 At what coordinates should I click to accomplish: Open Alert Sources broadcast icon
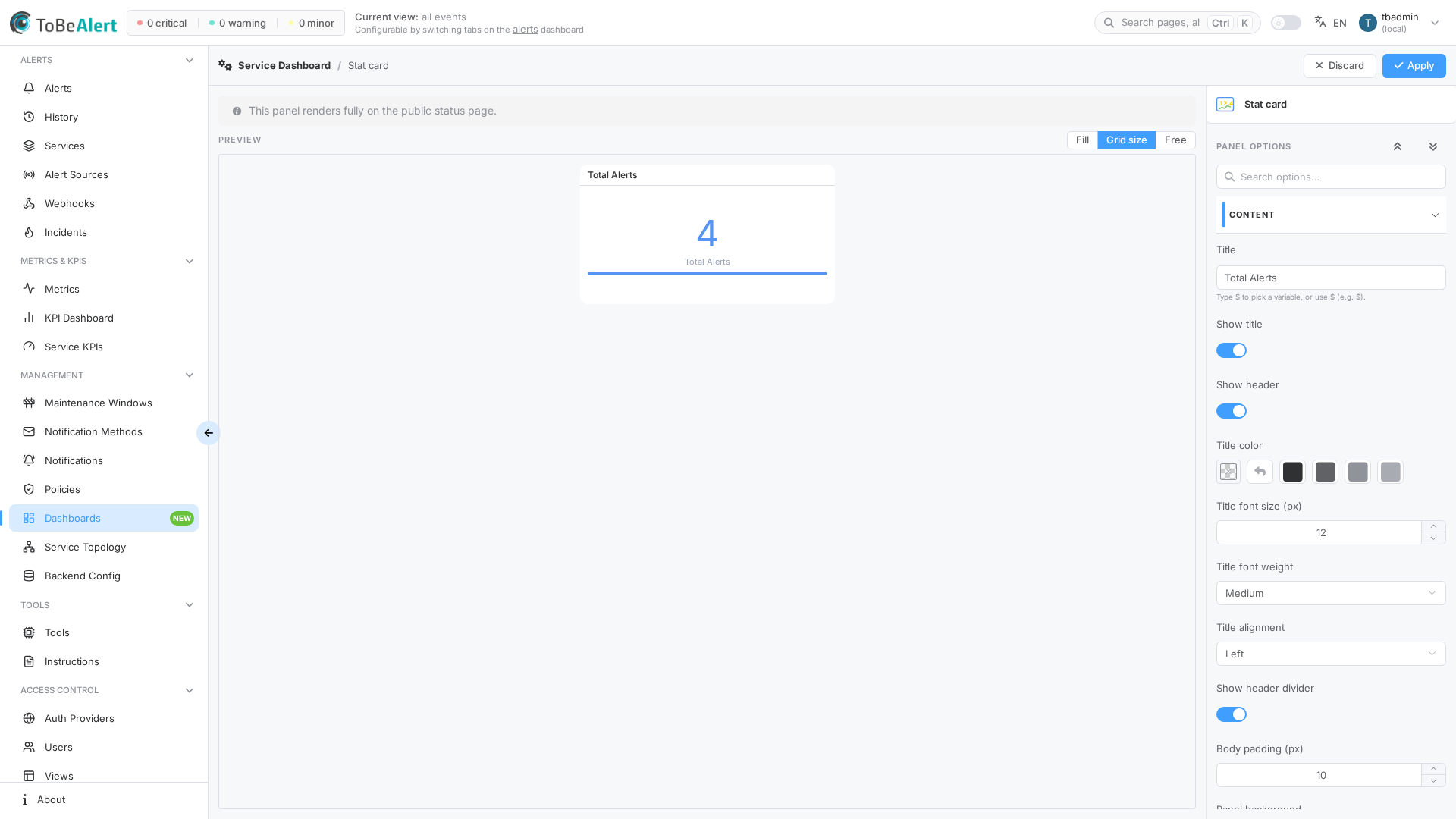pos(29,174)
